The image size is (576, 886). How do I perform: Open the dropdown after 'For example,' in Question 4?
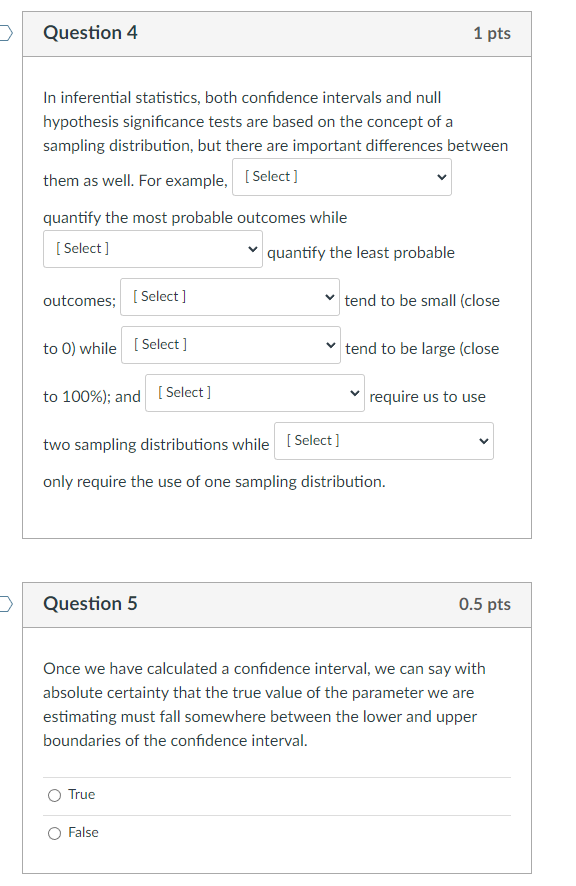(341, 177)
